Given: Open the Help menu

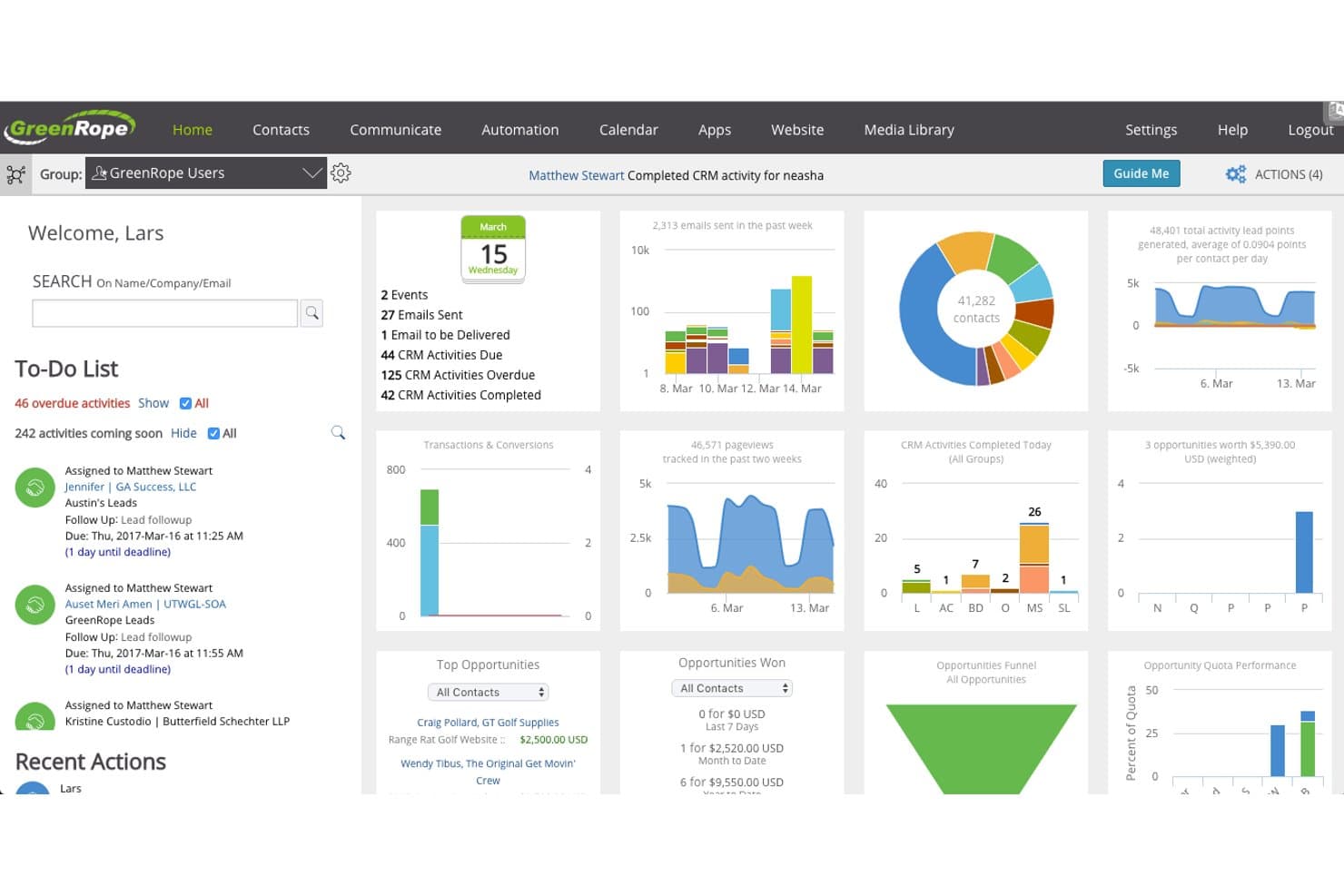Looking at the screenshot, I should [1232, 130].
